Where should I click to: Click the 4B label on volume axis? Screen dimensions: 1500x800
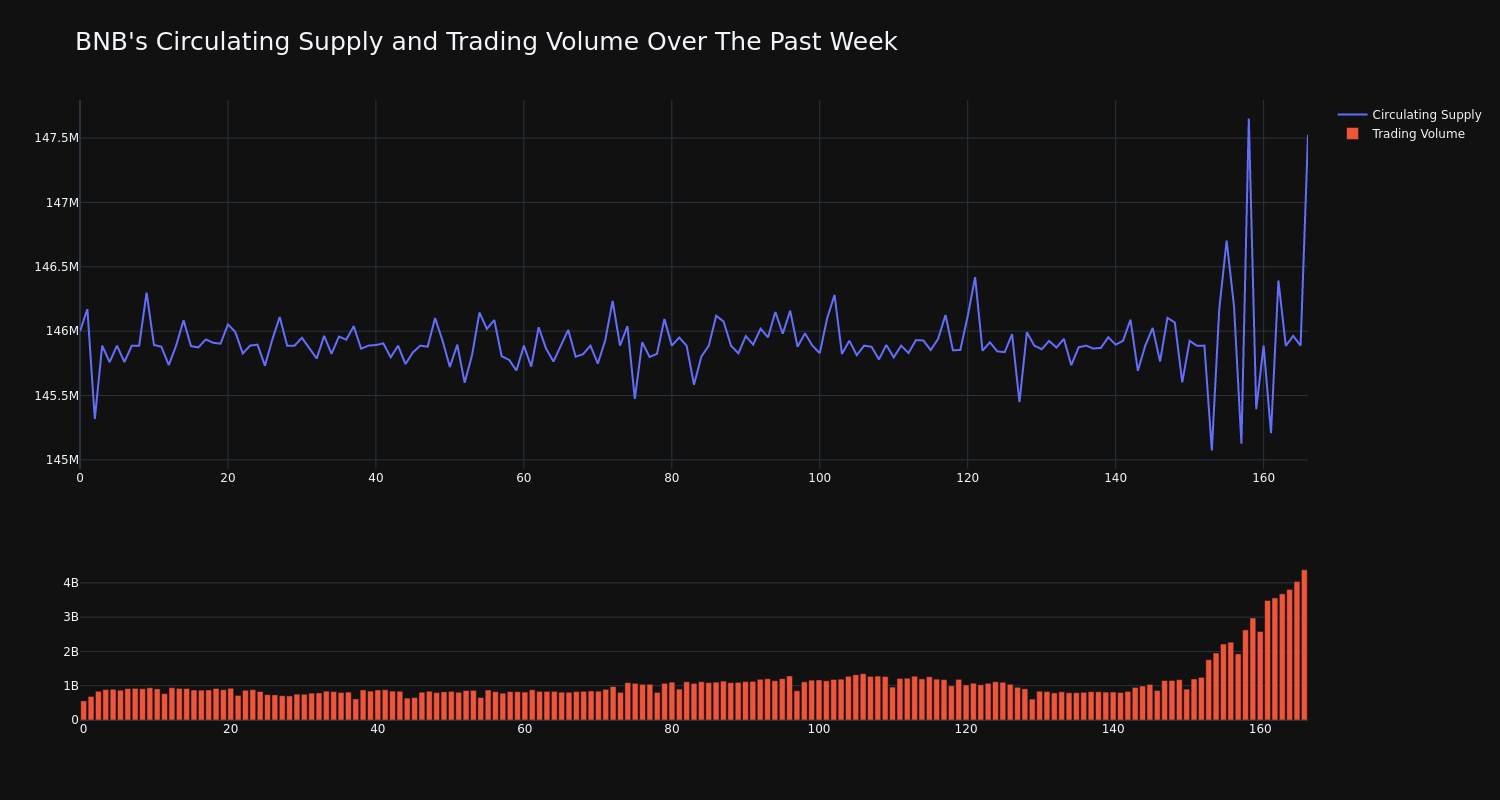tap(71, 583)
